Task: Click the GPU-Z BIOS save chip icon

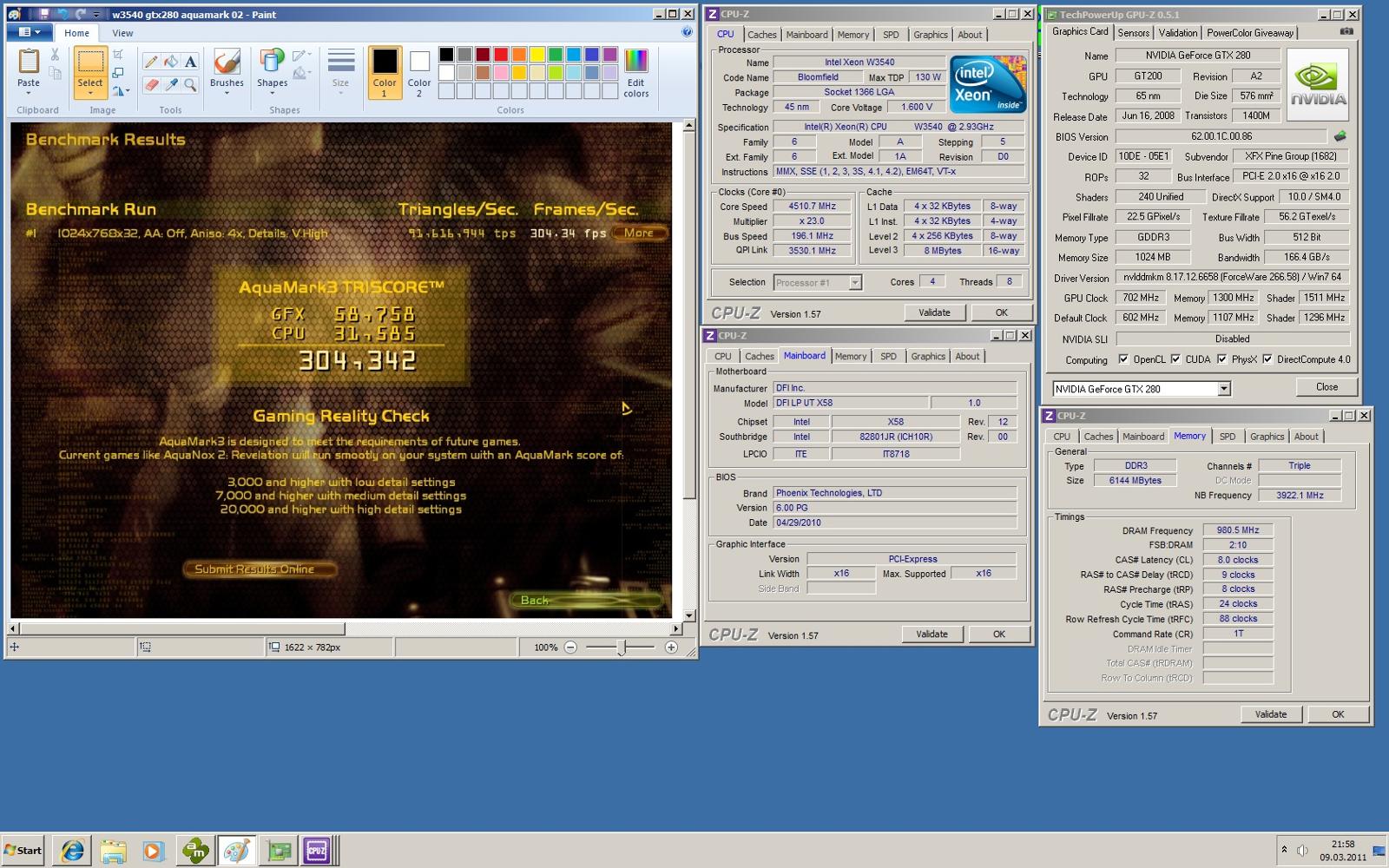Action: (x=1340, y=136)
